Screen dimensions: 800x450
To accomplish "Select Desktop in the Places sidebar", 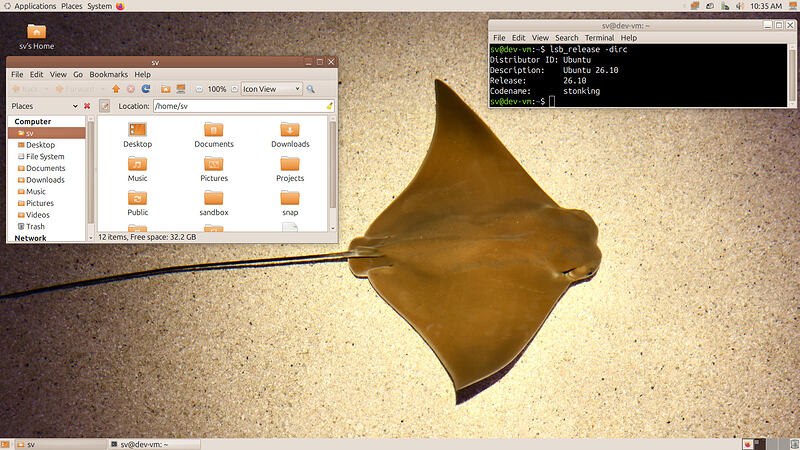I will (x=46, y=145).
